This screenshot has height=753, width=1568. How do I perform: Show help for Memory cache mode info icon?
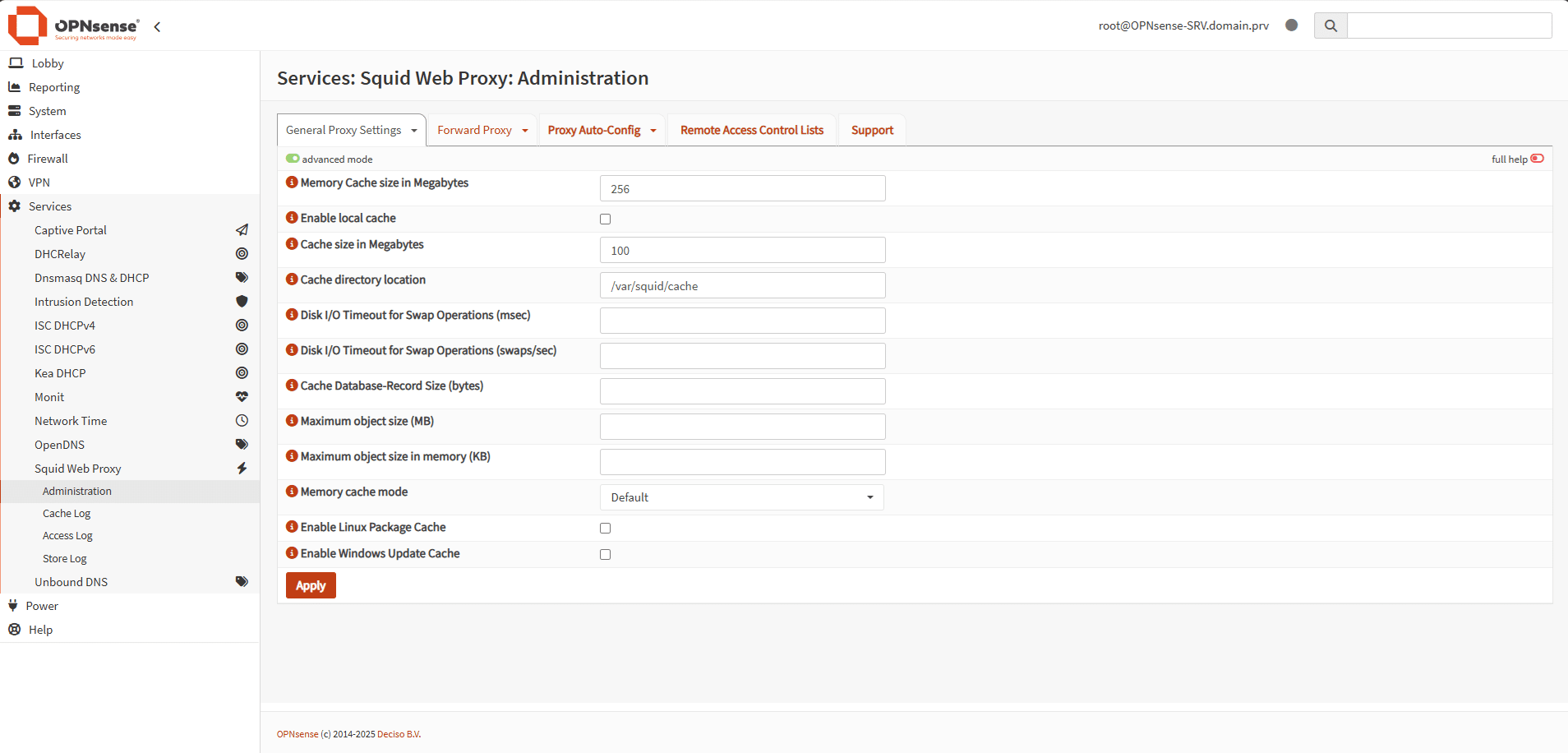tap(292, 491)
